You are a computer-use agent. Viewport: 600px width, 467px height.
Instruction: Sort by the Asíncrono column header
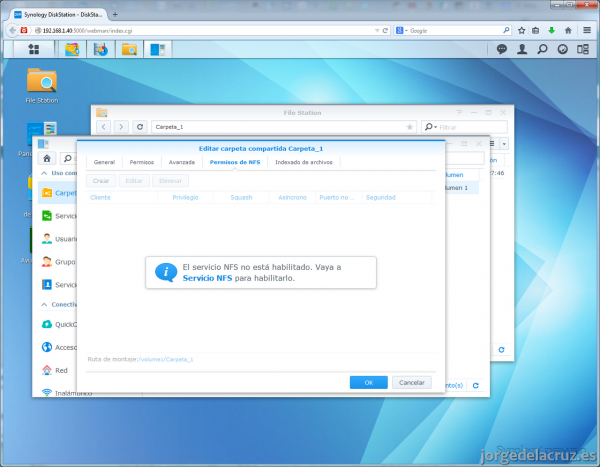(292, 197)
